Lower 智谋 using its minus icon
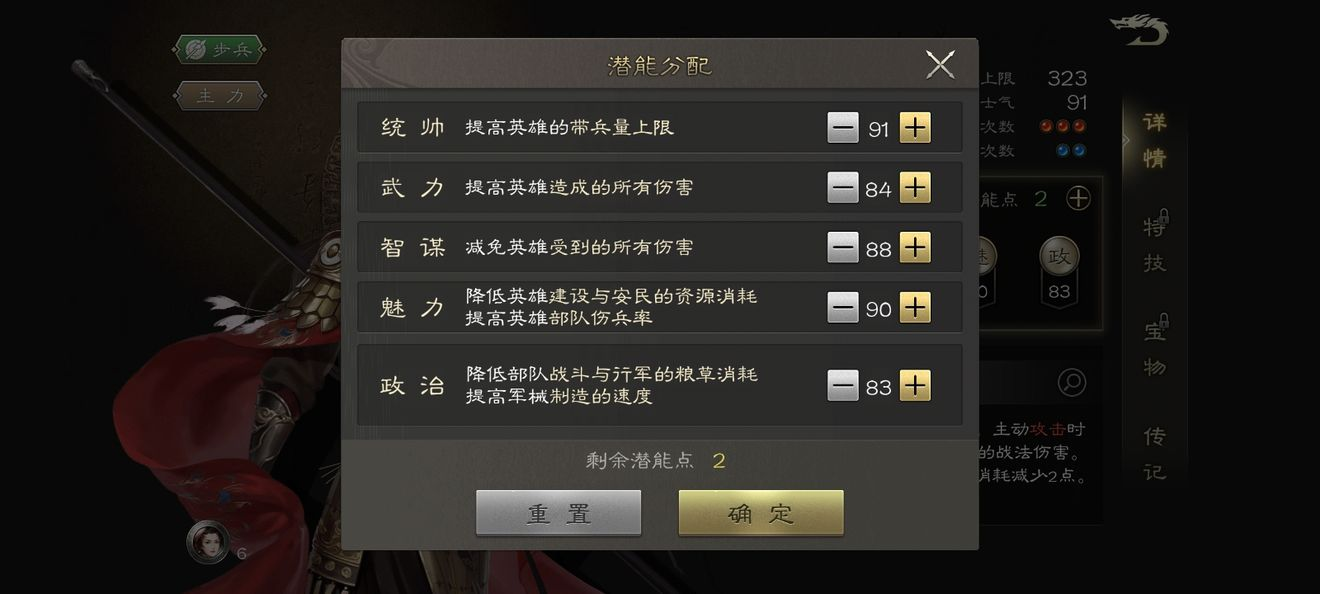 tap(843, 247)
